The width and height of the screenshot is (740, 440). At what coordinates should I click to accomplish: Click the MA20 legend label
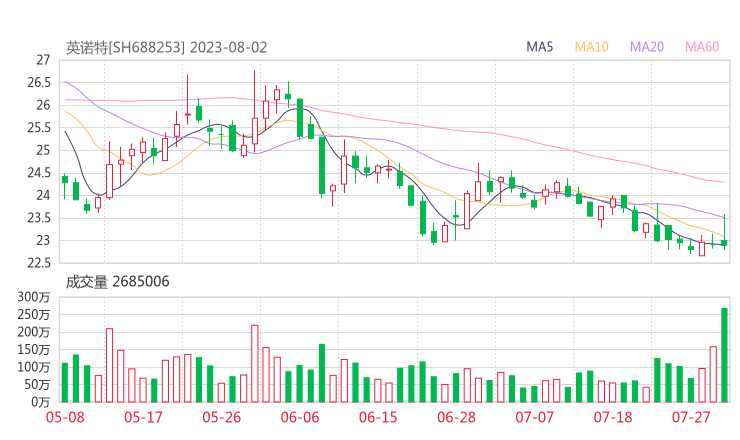pos(647,47)
